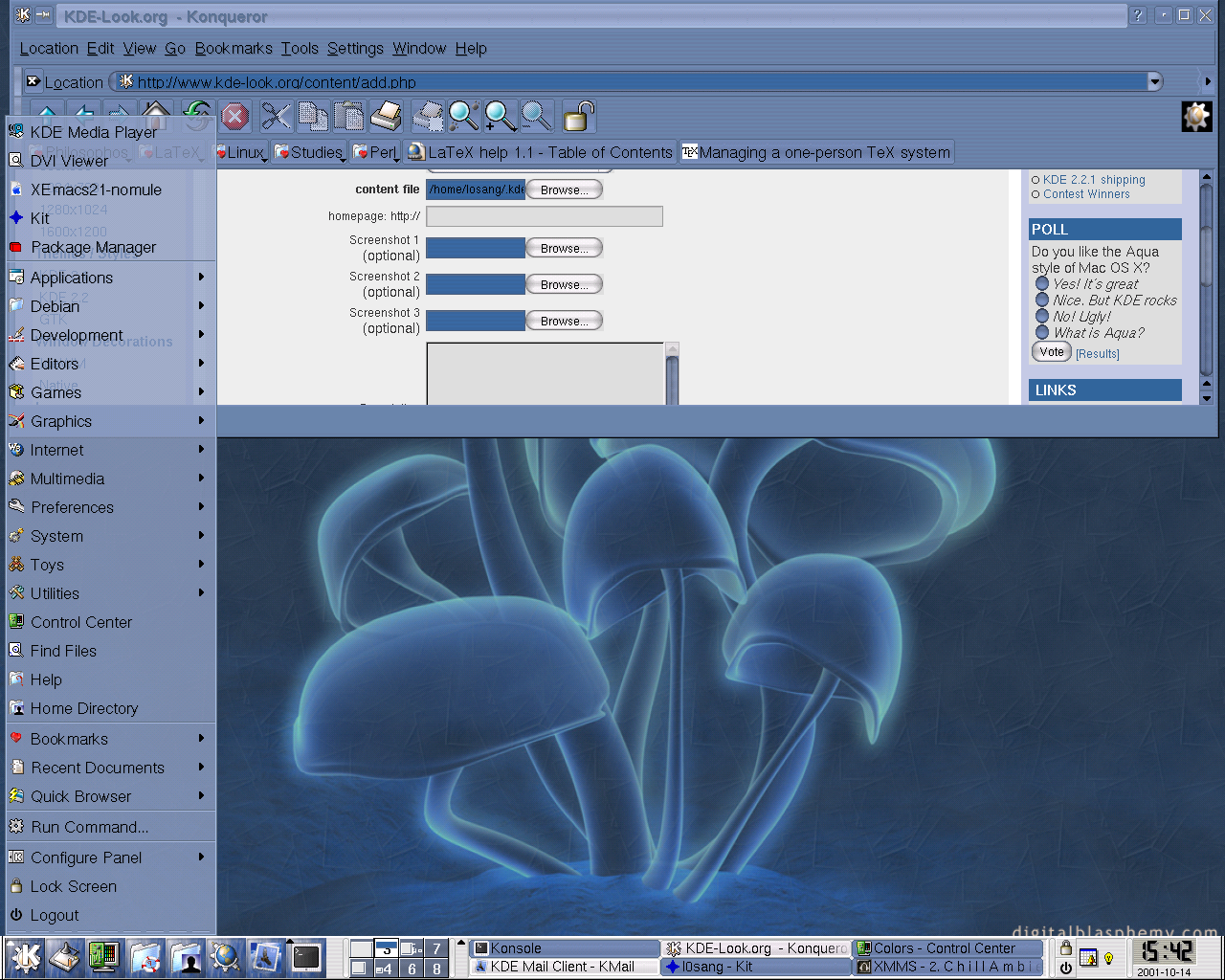Image resolution: width=1225 pixels, height=980 pixels.
Task: Open the Bookmarks menu in menu bar
Action: [x=234, y=48]
